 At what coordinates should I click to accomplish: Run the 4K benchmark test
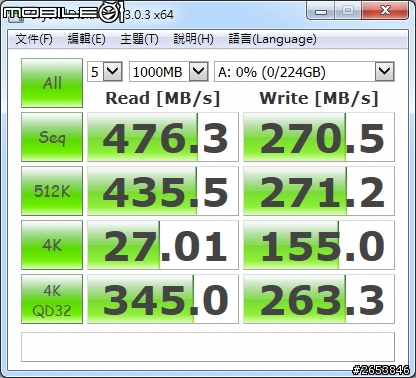(52, 245)
